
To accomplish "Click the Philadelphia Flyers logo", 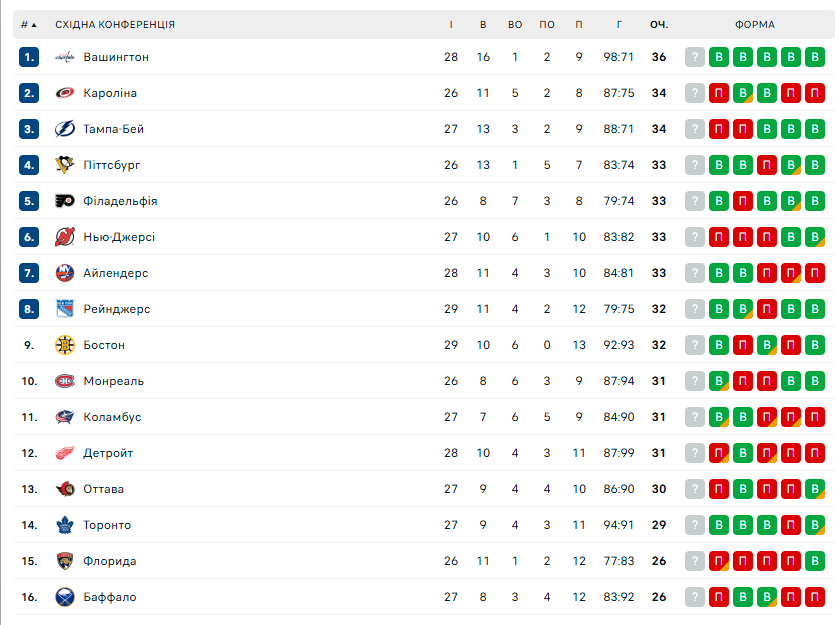I will 65,201.
